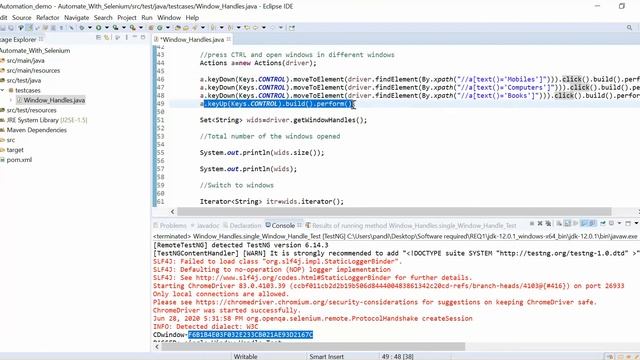Viewport: 640px width, 360px height.
Task: Click Display Selected Console monitor icon
Action: tap(611, 223)
